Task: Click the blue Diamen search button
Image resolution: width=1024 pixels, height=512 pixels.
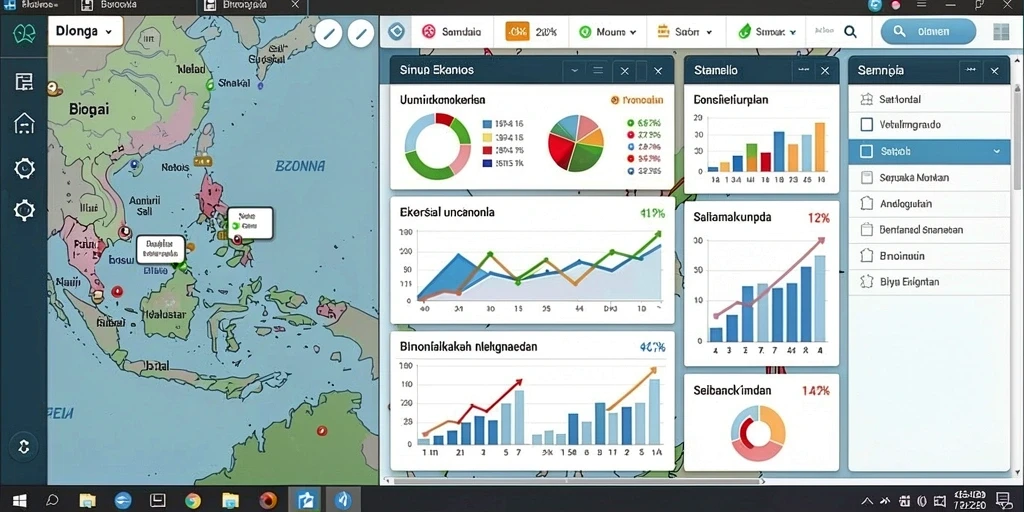Action: tap(928, 31)
